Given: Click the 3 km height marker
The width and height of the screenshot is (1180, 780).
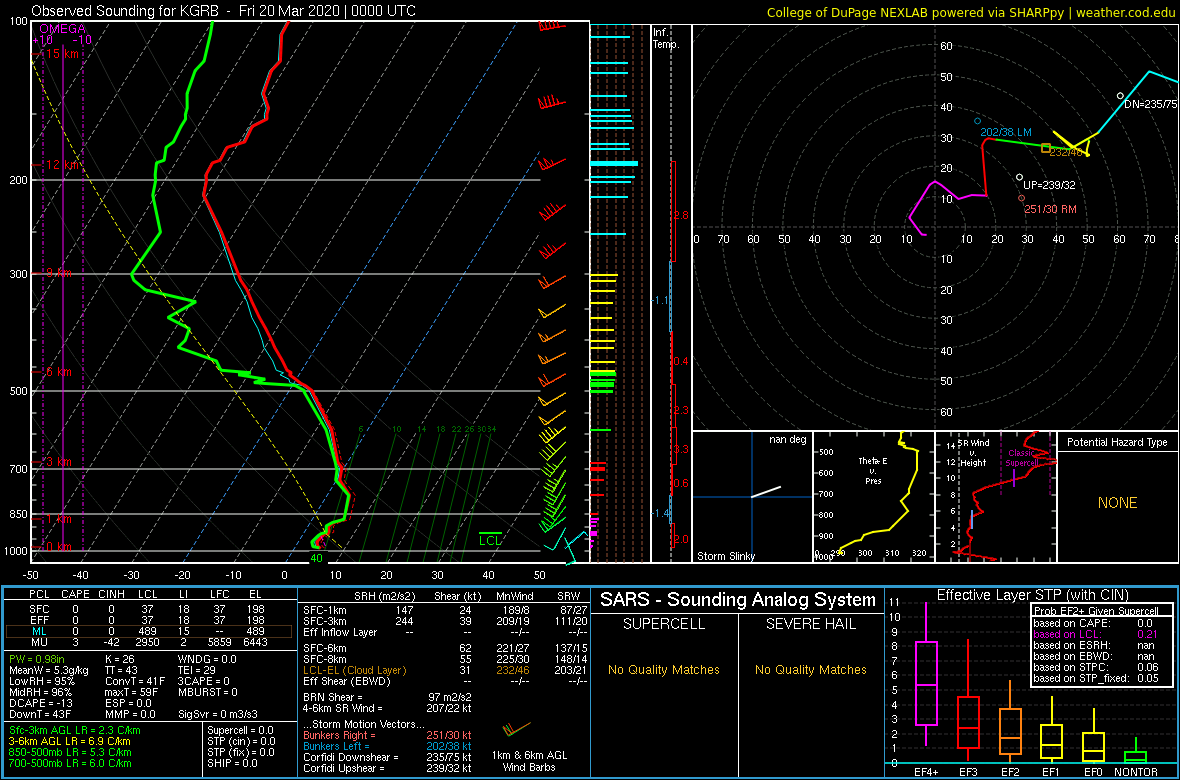Looking at the screenshot, I should coord(59,461).
